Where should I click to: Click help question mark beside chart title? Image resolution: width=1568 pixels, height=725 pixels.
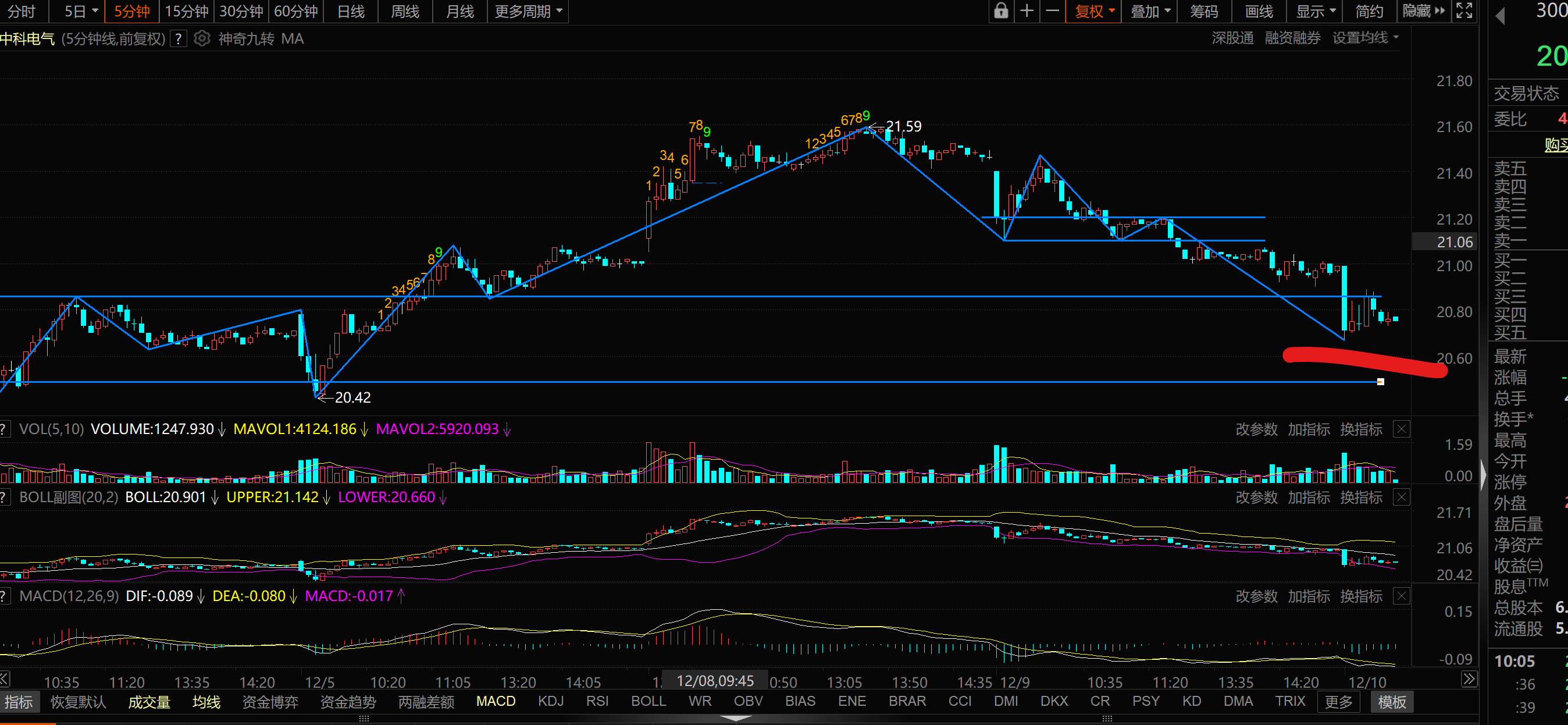178,39
